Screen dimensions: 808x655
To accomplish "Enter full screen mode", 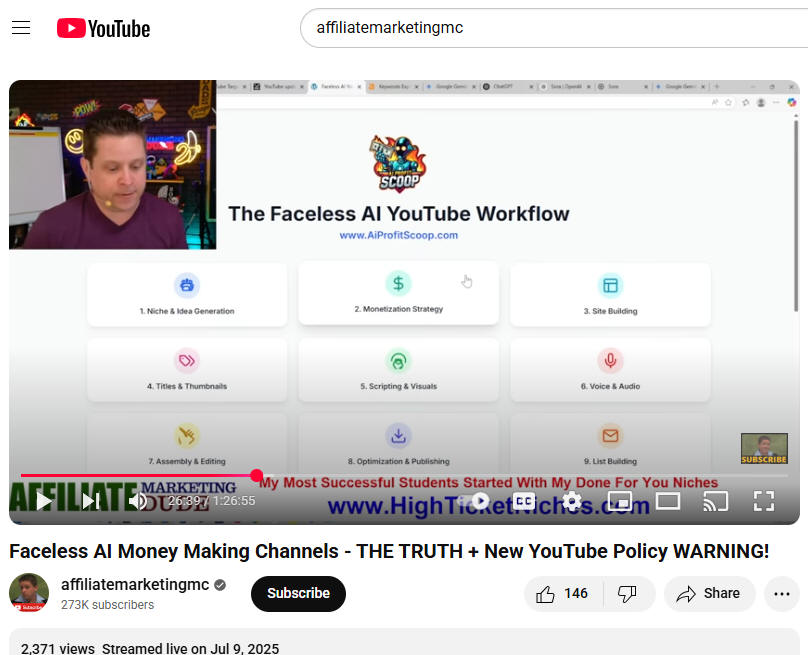I will click(x=764, y=500).
